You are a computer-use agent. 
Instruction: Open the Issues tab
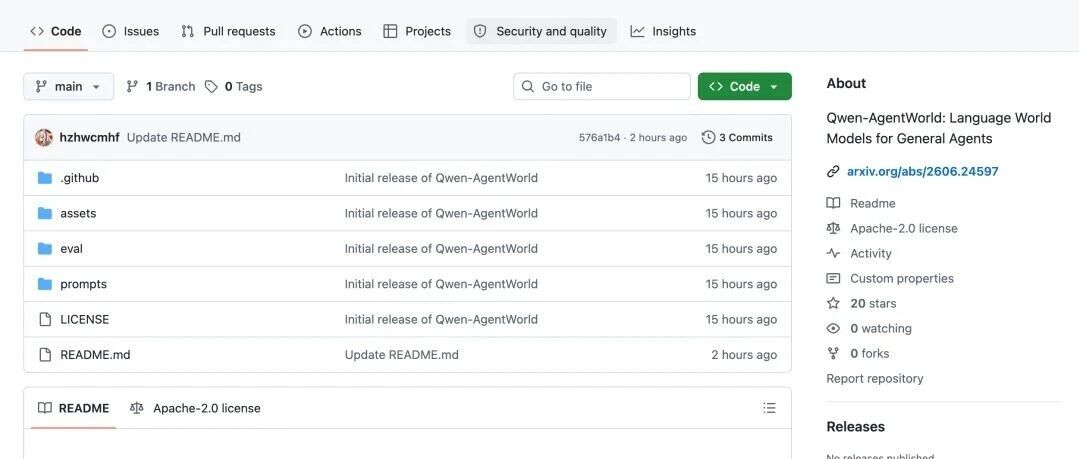pos(130,31)
